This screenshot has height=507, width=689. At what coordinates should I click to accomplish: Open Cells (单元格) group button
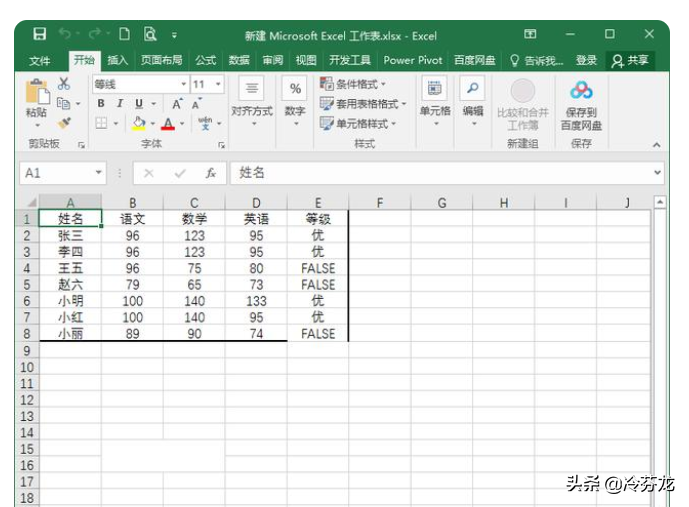(x=435, y=102)
